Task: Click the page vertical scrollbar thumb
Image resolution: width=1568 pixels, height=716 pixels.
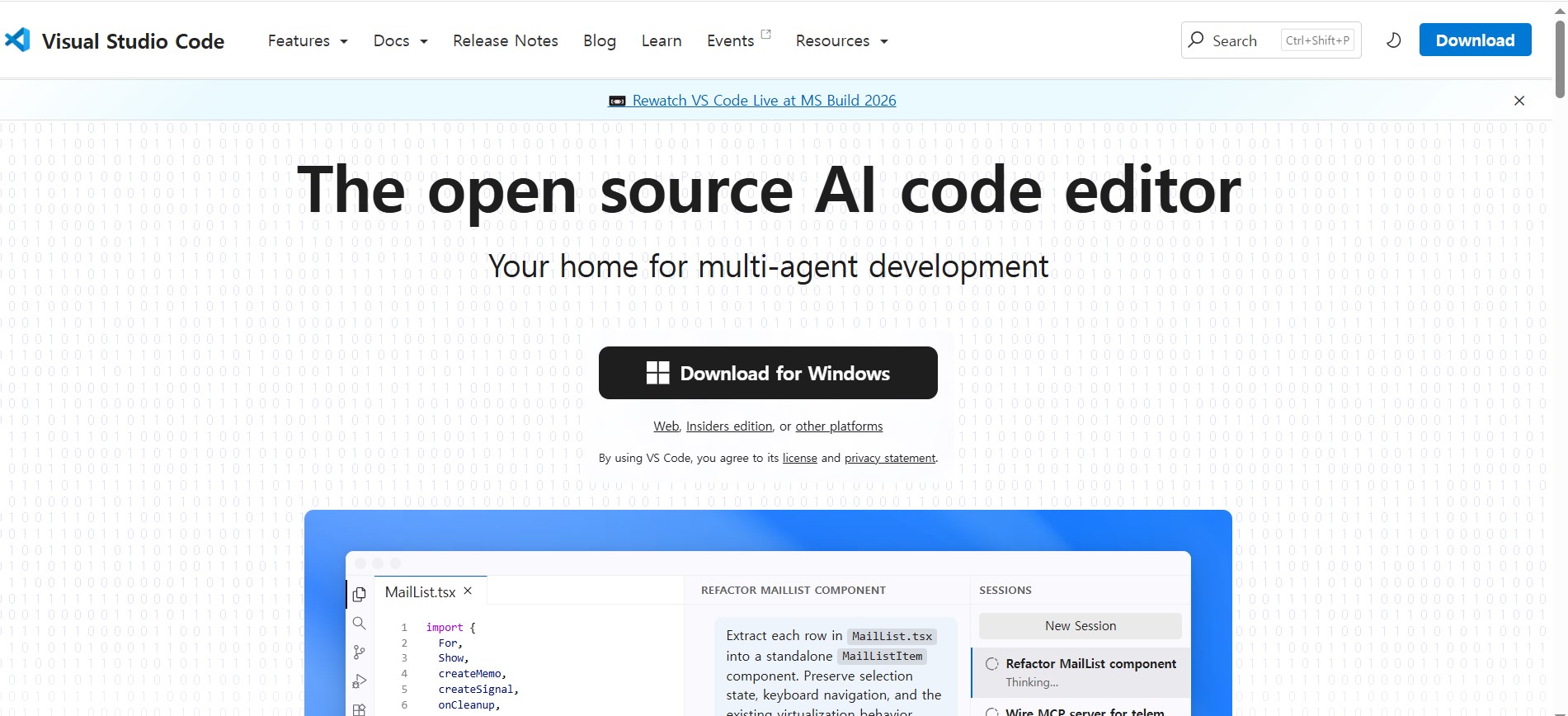Action: pos(1560,58)
